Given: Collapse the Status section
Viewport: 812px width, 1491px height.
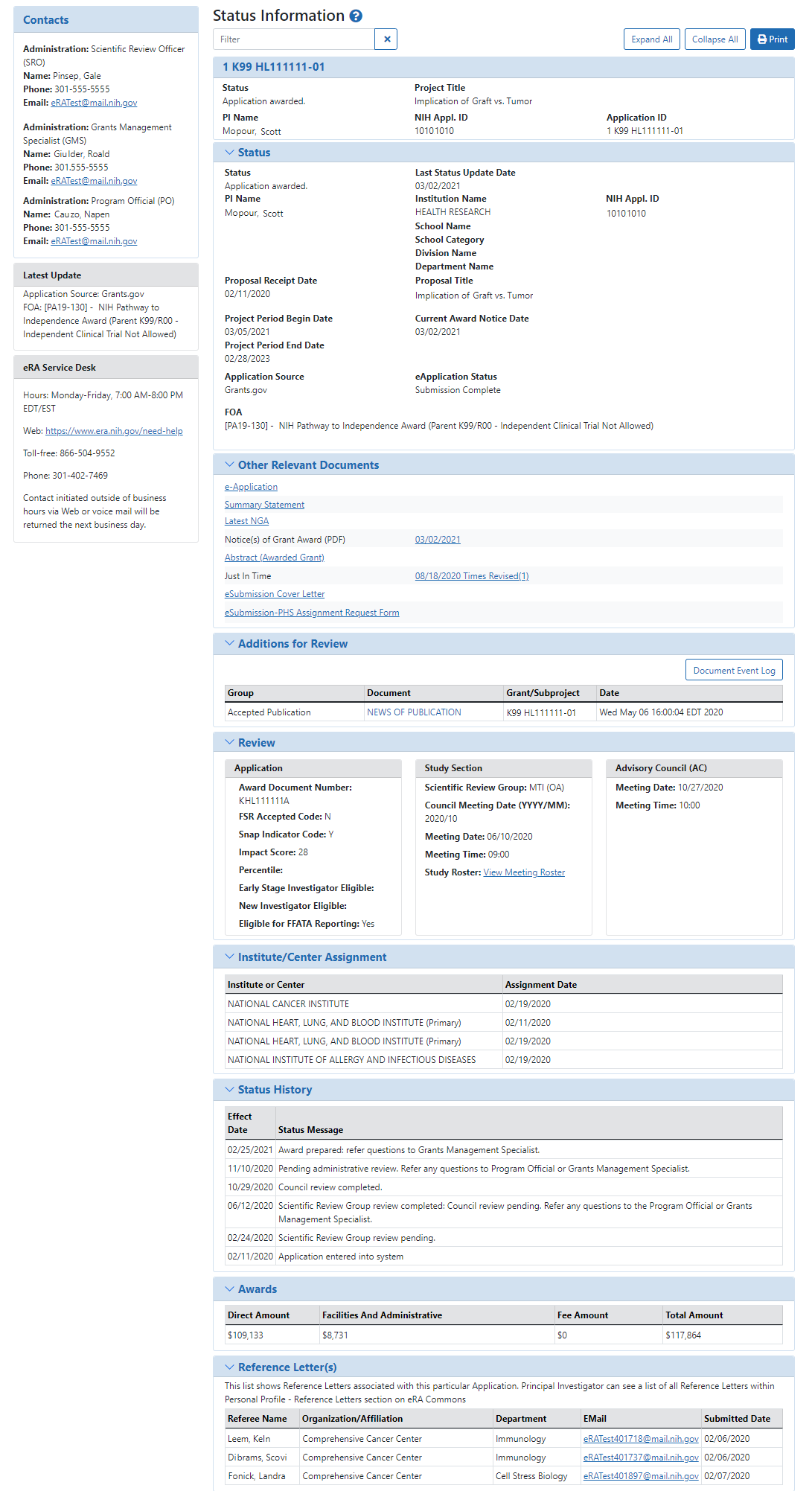Looking at the screenshot, I should [x=230, y=153].
